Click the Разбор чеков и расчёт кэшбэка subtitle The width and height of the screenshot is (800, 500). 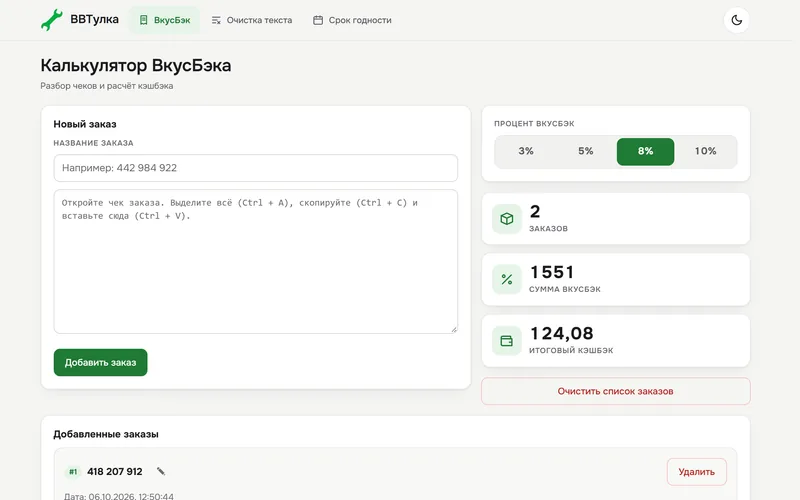pyautogui.click(x=107, y=86)
